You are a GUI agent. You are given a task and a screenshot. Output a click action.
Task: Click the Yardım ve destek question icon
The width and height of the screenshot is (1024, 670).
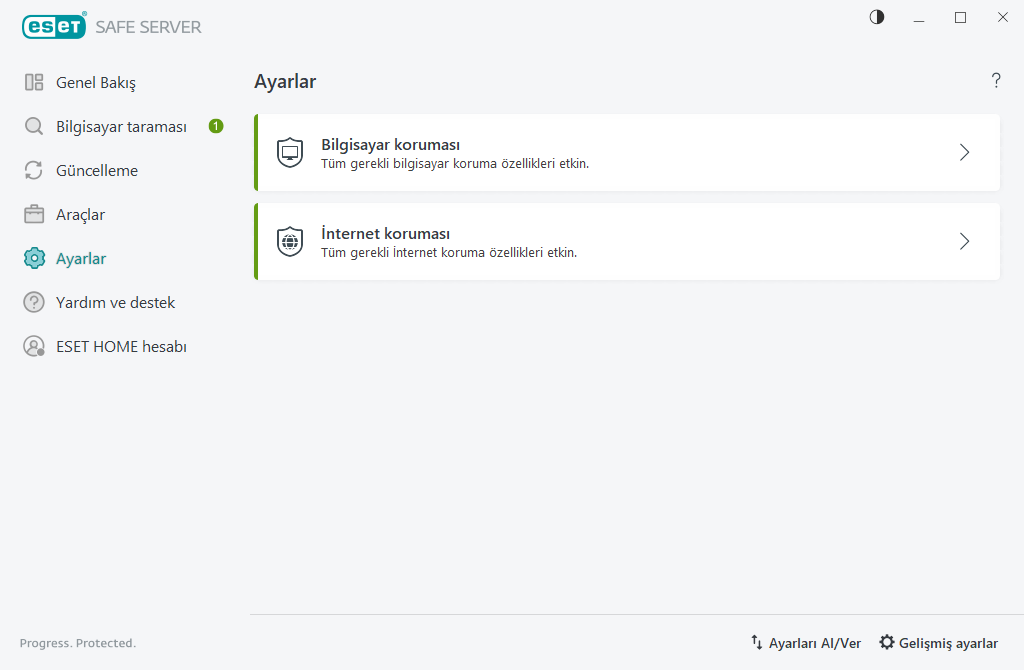34,302
